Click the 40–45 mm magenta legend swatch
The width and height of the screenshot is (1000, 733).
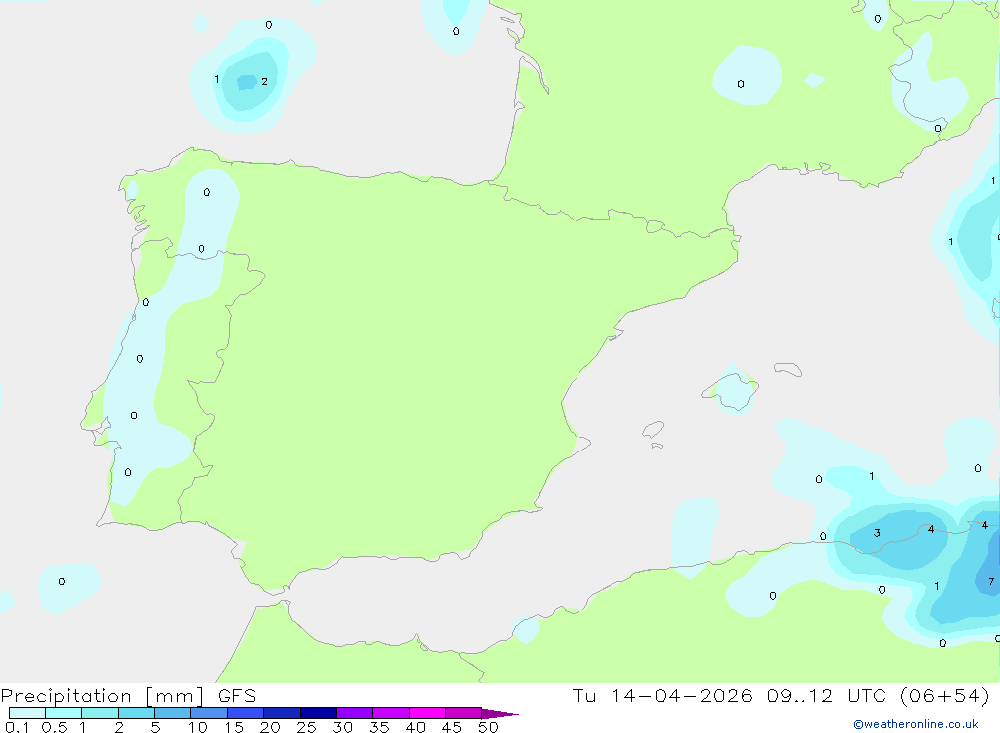[427, 713]
